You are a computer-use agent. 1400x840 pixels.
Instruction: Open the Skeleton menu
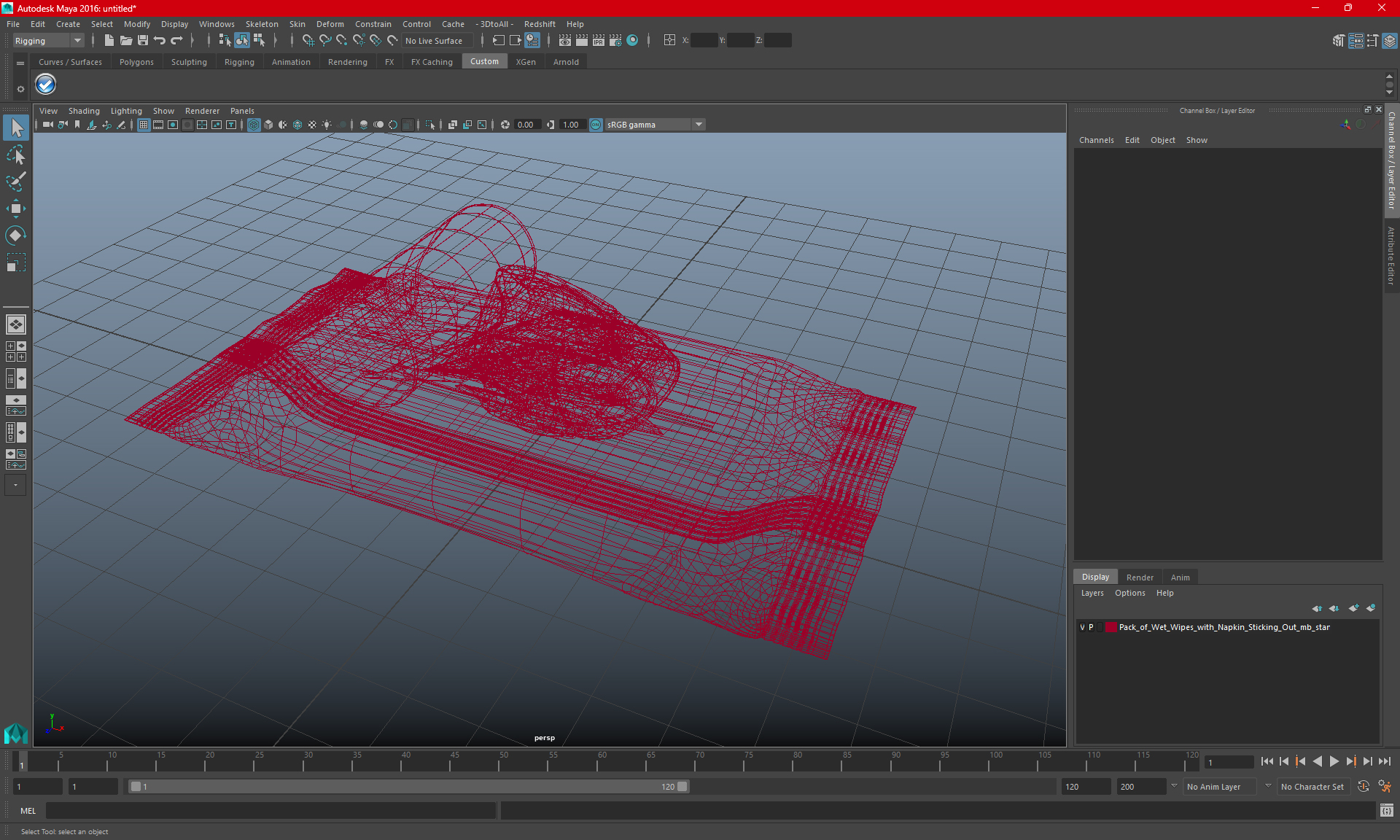[x=262, y=24]
